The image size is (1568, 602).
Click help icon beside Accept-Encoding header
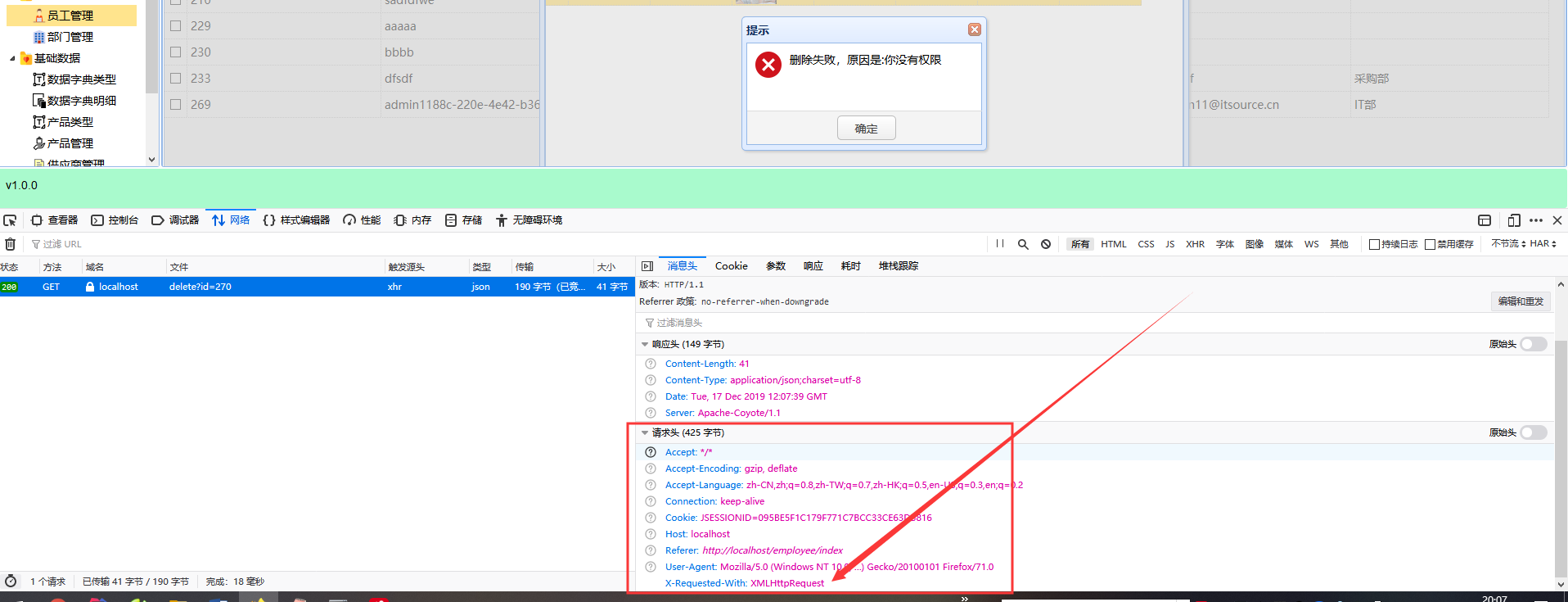tap(651, 468)
